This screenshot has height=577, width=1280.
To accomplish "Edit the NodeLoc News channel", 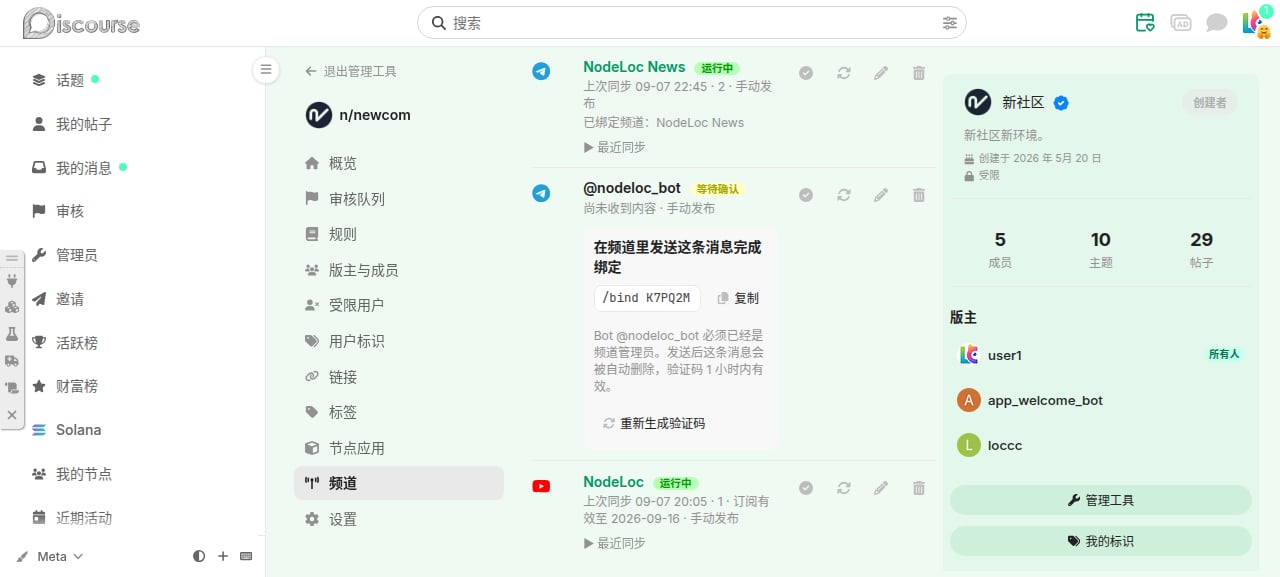I will [881, 73].
